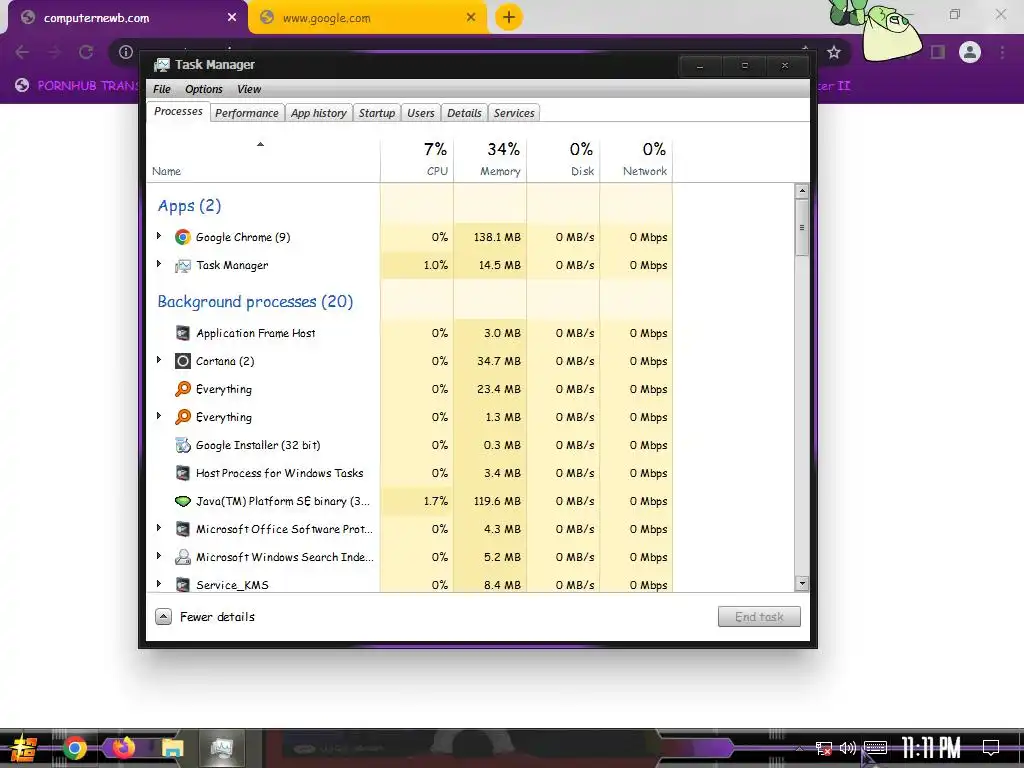Select the Google Chrome process icon
This screenshot has height=768, width=1024.
[183, 237]
